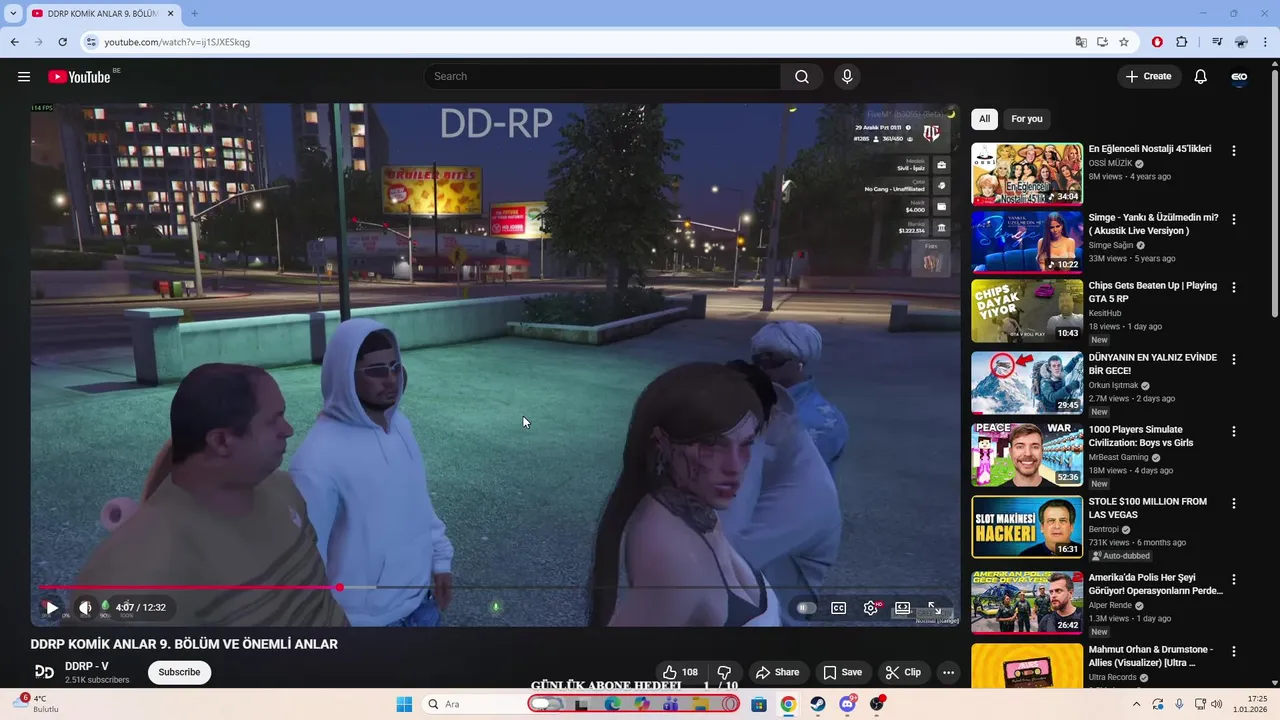Viewport: 1280px width, 720px height.
Task: Open the Slot Makinesi Hackeri thumbnail
Action: (1027, 526)
